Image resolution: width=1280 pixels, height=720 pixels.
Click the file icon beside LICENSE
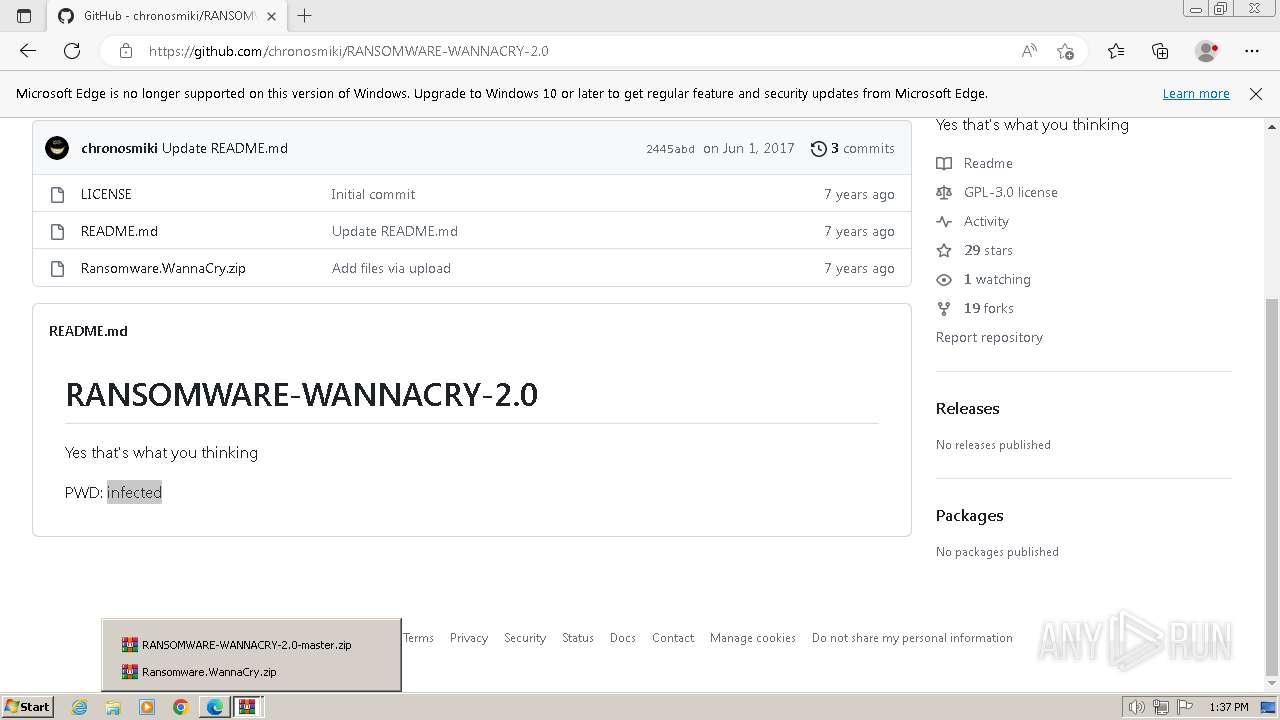click(x=57, y=194)
